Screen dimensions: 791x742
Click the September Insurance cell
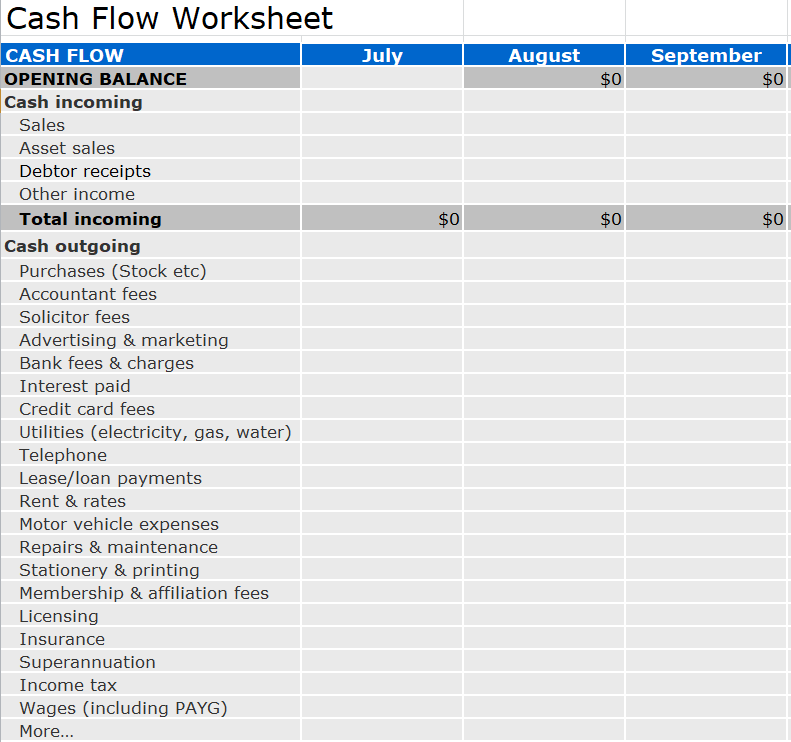click(x=706, y=638)
